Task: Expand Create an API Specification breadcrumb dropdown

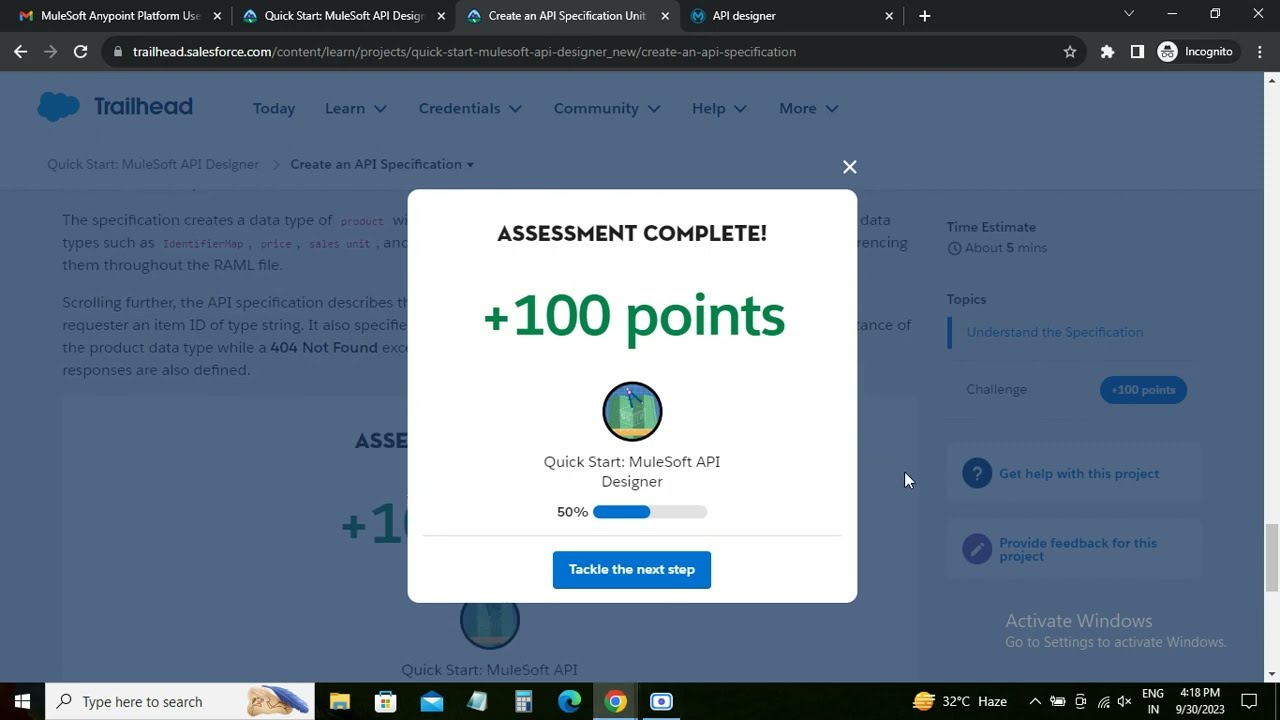Action: pyautogui.click(x=382, y=164)
